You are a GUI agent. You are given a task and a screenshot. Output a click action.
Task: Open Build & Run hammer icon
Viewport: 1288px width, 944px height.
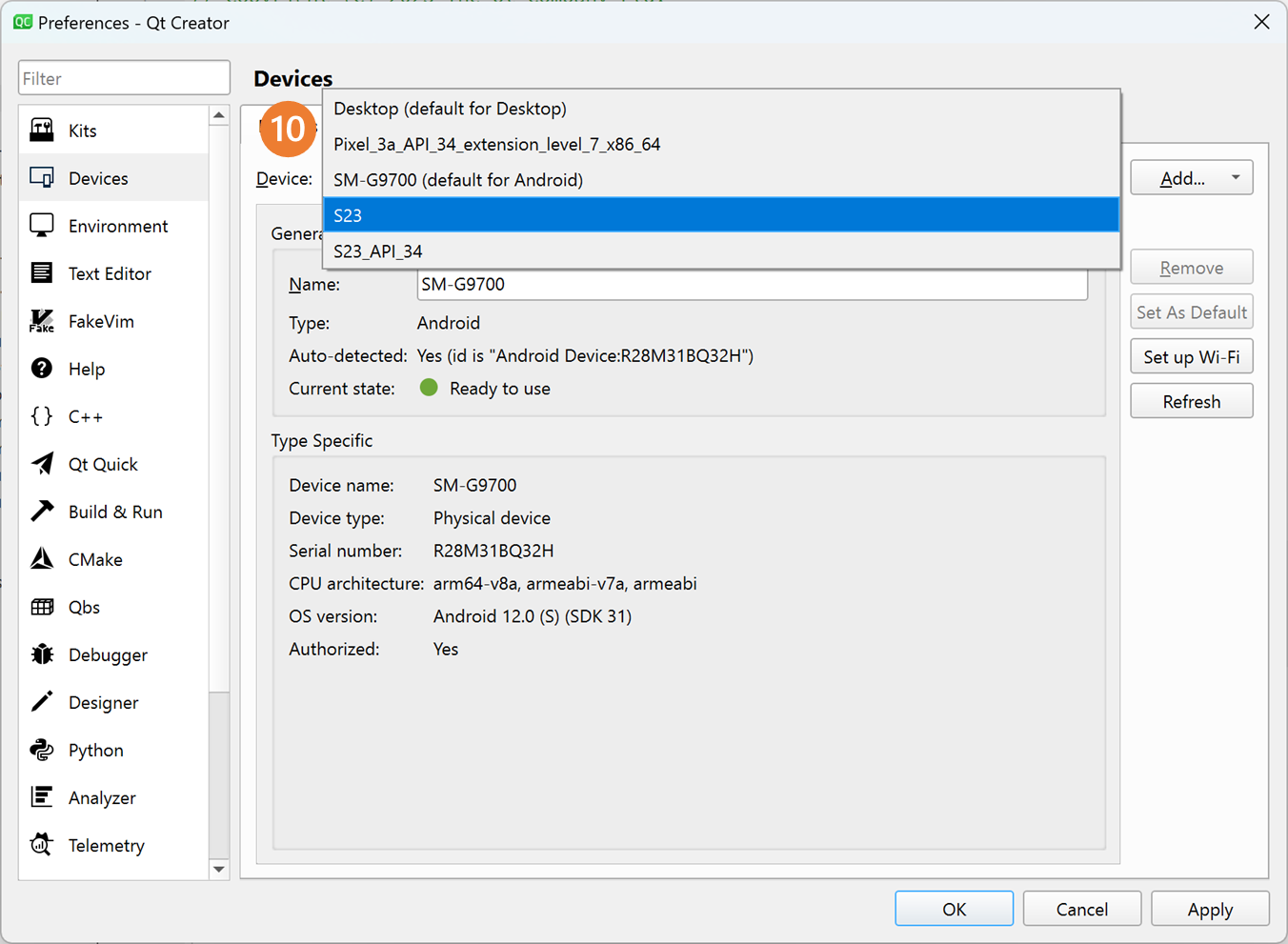click(42, 511)
